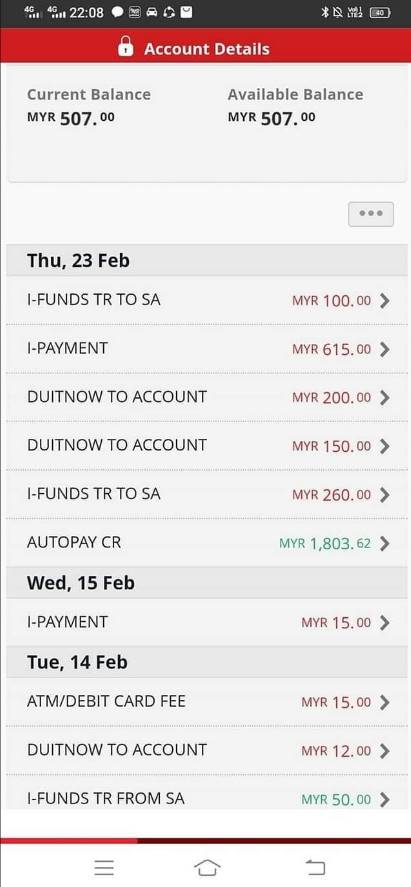Expand chevron for I-PAYMENT MYR 15.00

[385, 623]
